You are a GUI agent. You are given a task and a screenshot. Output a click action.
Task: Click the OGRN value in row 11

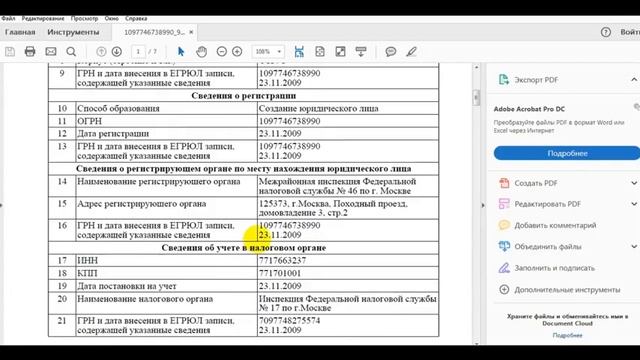[289, 121]
